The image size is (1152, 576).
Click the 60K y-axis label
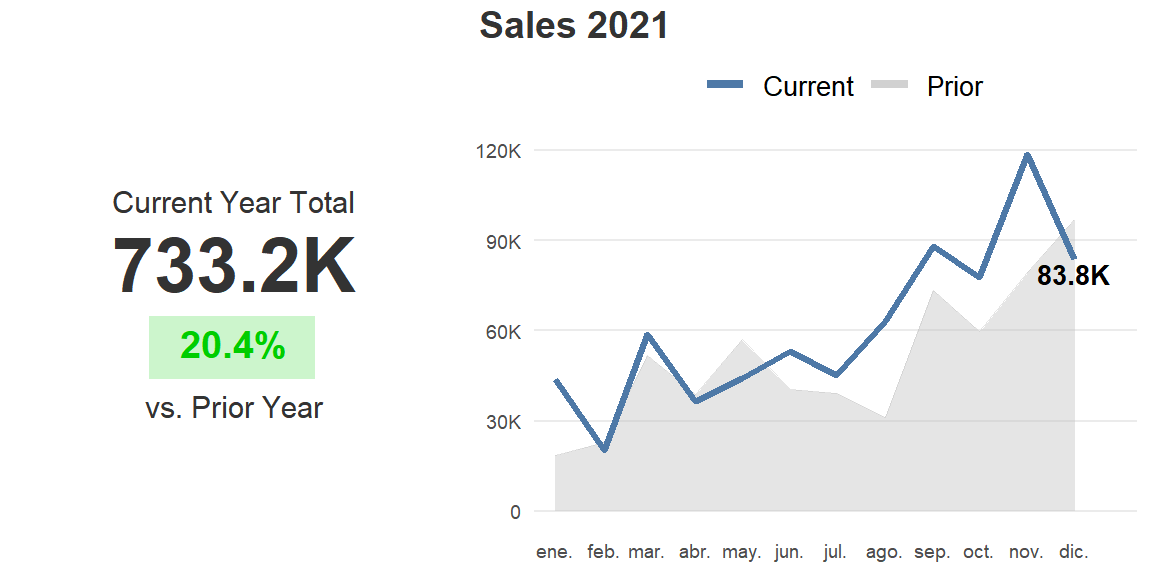(503, 331)
